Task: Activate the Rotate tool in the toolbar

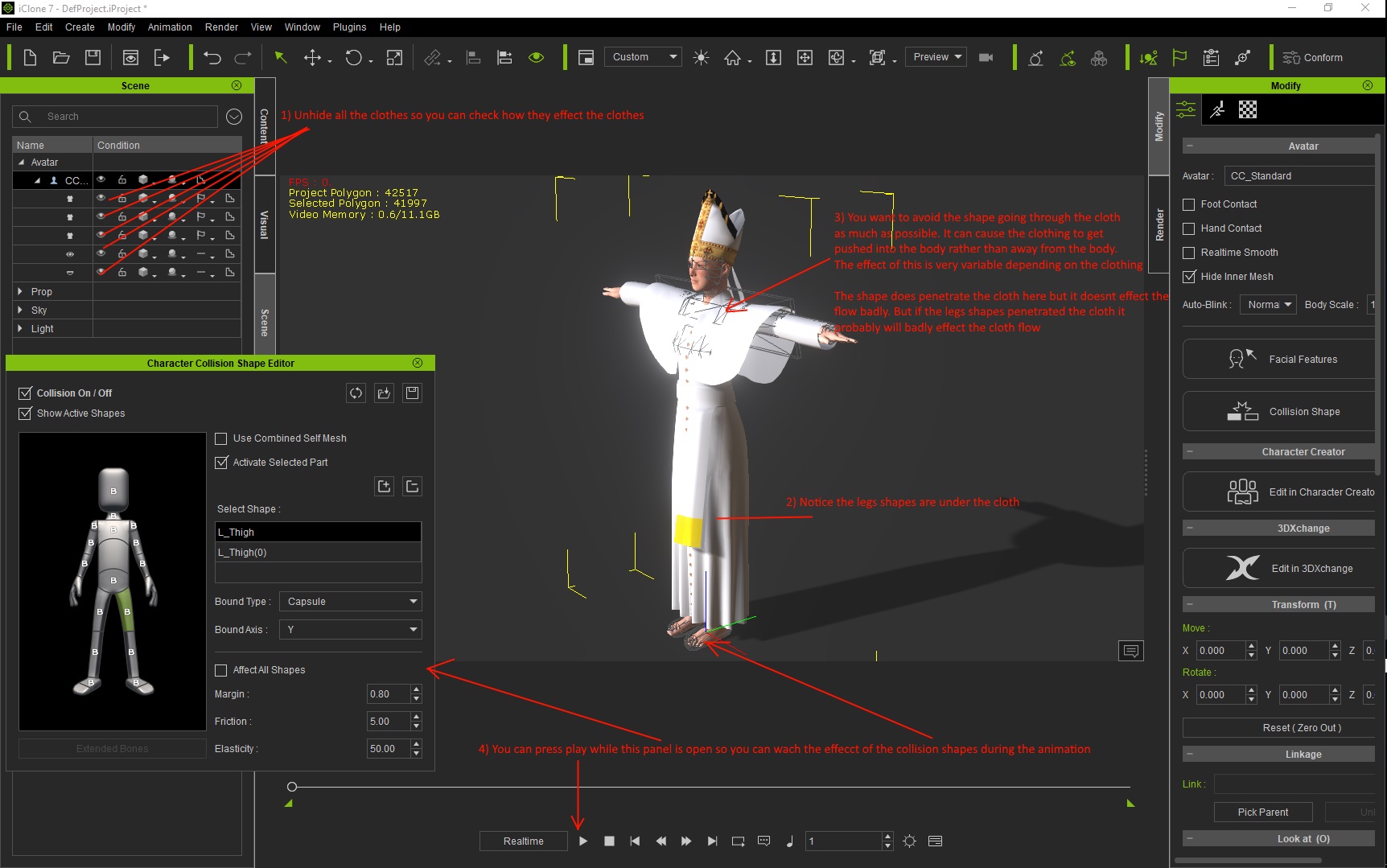Action: coord(353,57)
